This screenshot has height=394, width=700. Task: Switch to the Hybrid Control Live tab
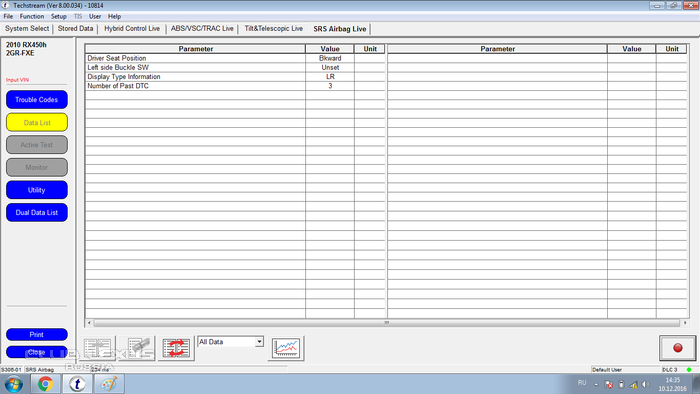tap(132, 29)
